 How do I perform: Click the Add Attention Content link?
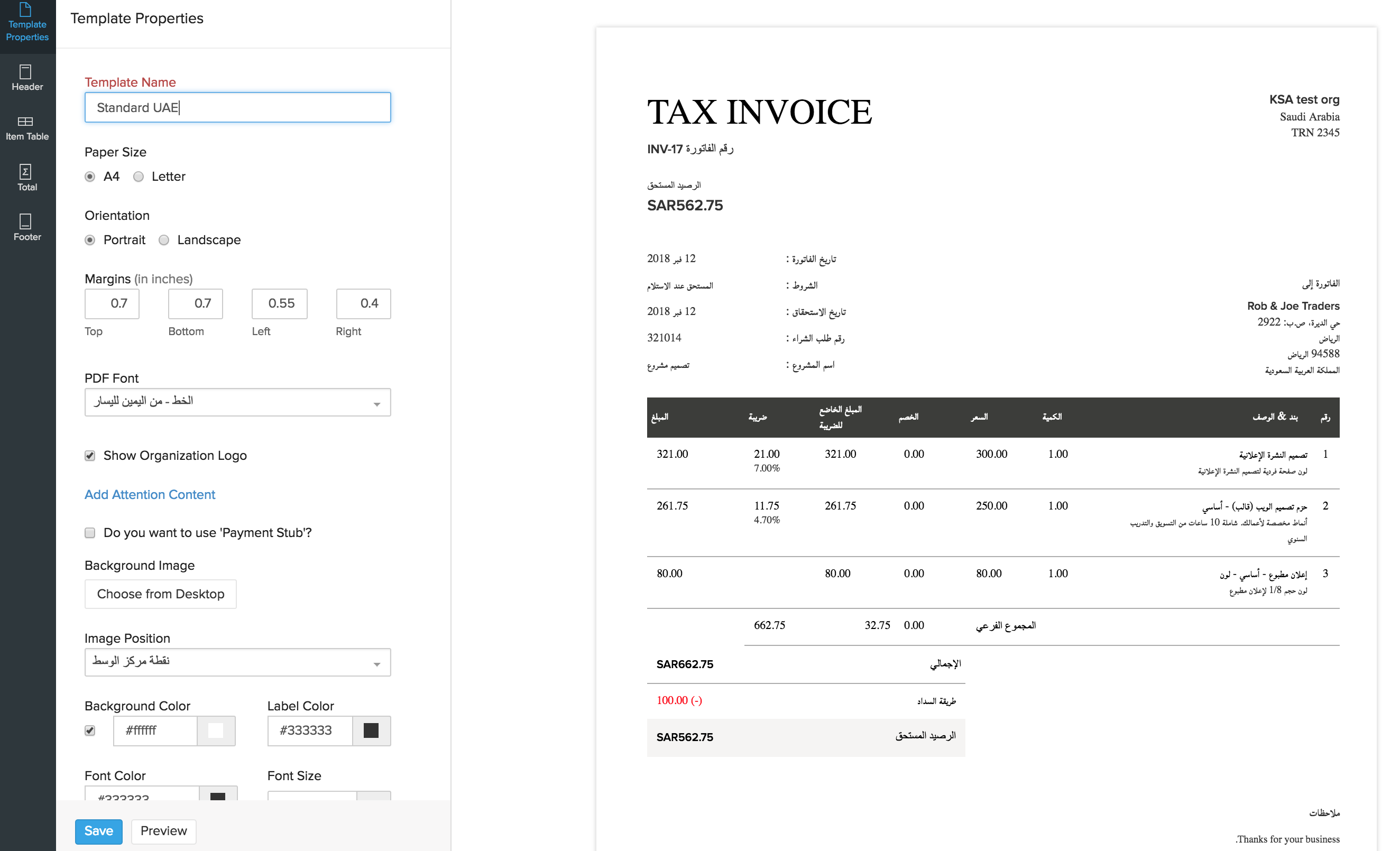pos(150,495)
